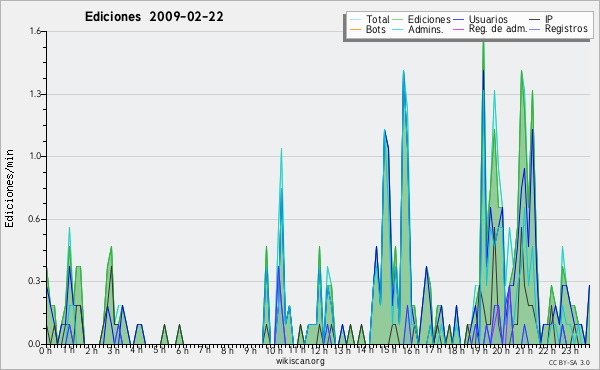Click the y-axis value 1.0
The height and width of the screenshot is (370, 600).
click(x=35, y=156)
